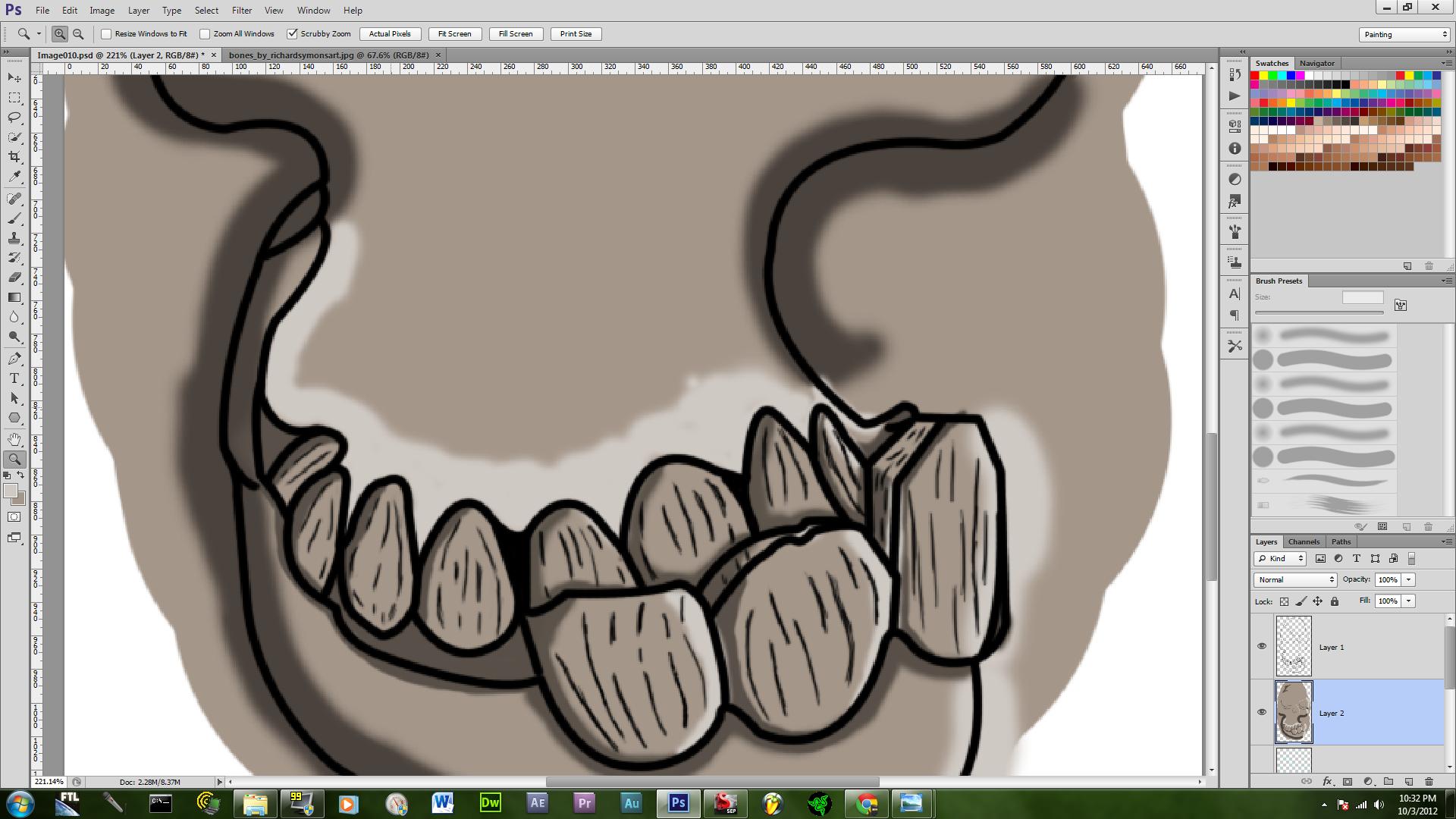The image size is (1456, 819).
Task: Disable Scrubby Zoom checkbox
Action: click(292, 34)
